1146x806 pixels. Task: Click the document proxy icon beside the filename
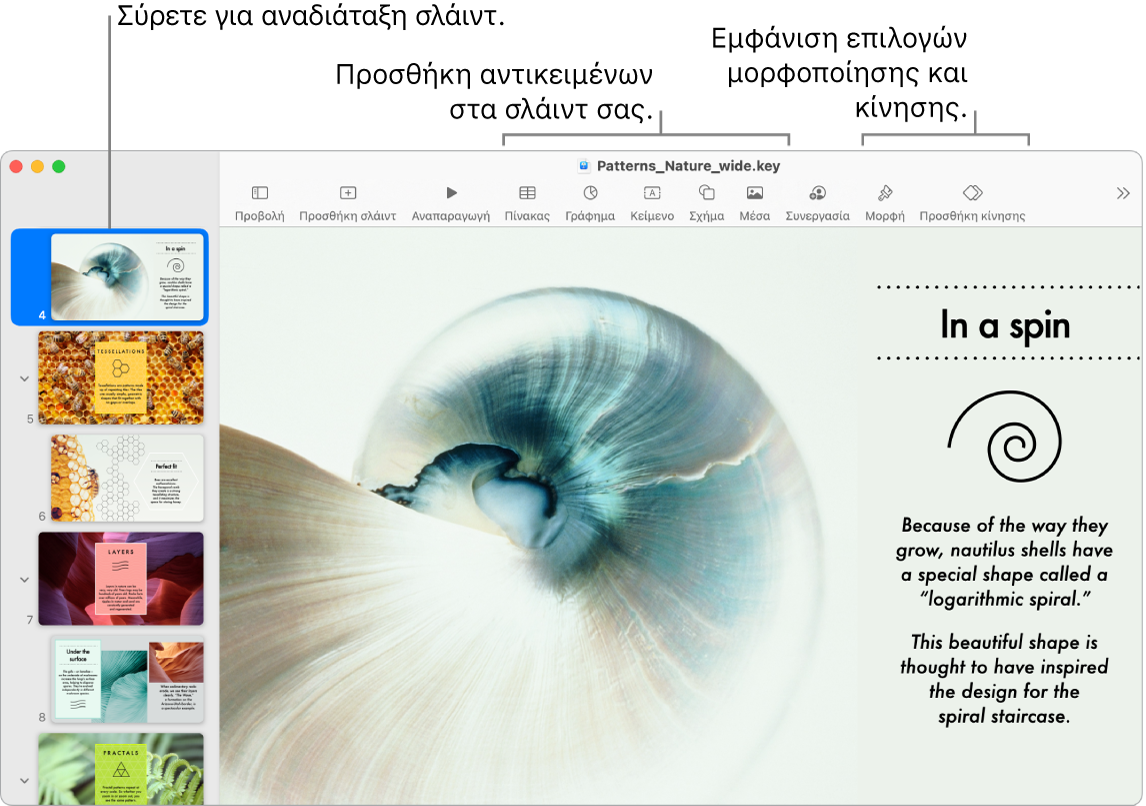[x=585, y=167]
